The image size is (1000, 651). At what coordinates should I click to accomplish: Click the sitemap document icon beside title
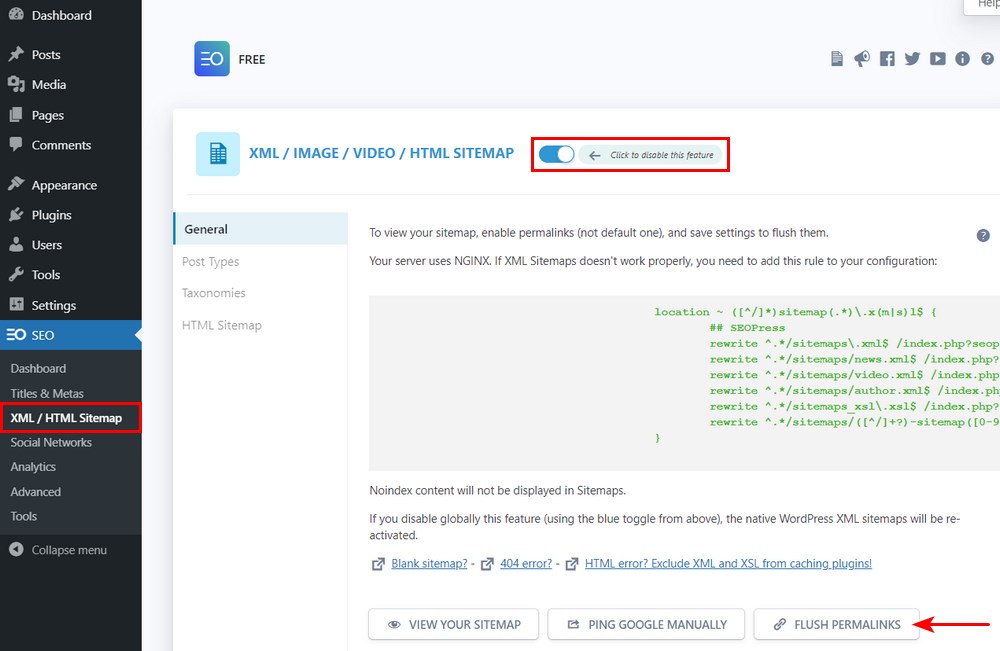217,154
